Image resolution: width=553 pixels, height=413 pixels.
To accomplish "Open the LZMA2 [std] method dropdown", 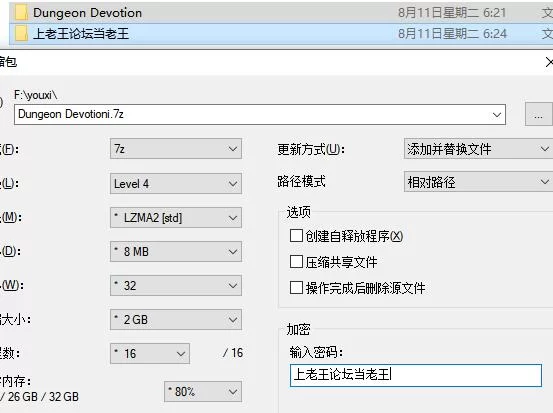I will pyautogui.click(x=176, y=217).
